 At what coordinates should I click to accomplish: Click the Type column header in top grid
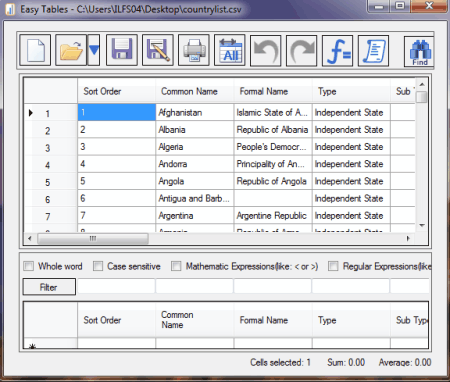point(351,91)
